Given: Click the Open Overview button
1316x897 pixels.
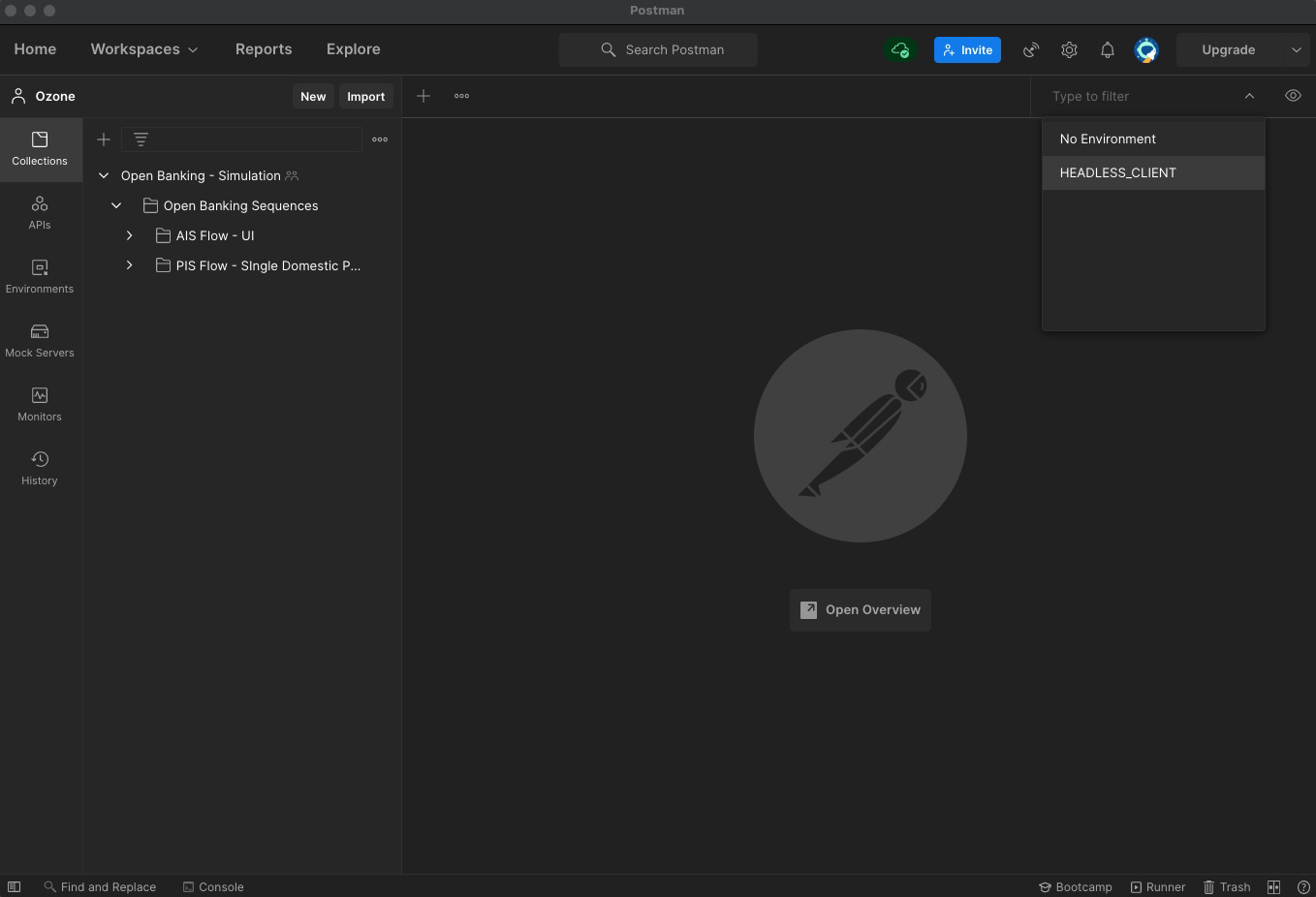Looking at the screenshot, I should click(861, 610).
